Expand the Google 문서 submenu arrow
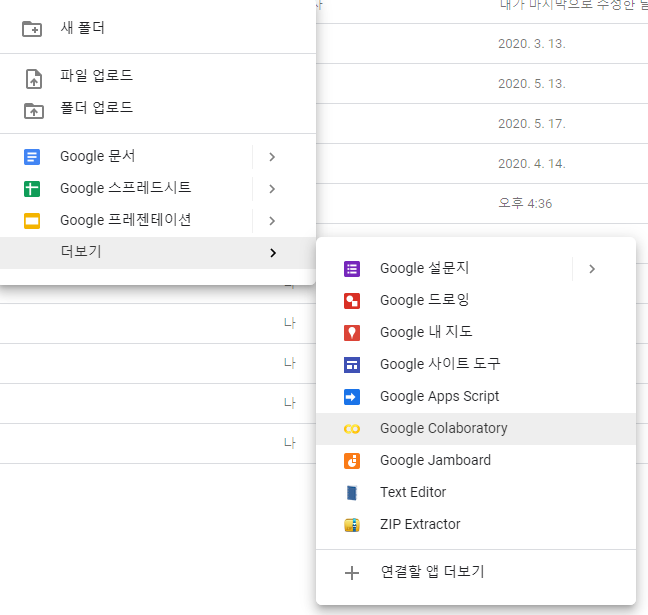Image resolution: width=648 pixels, height=615 pixels. (x=272, y=157)
